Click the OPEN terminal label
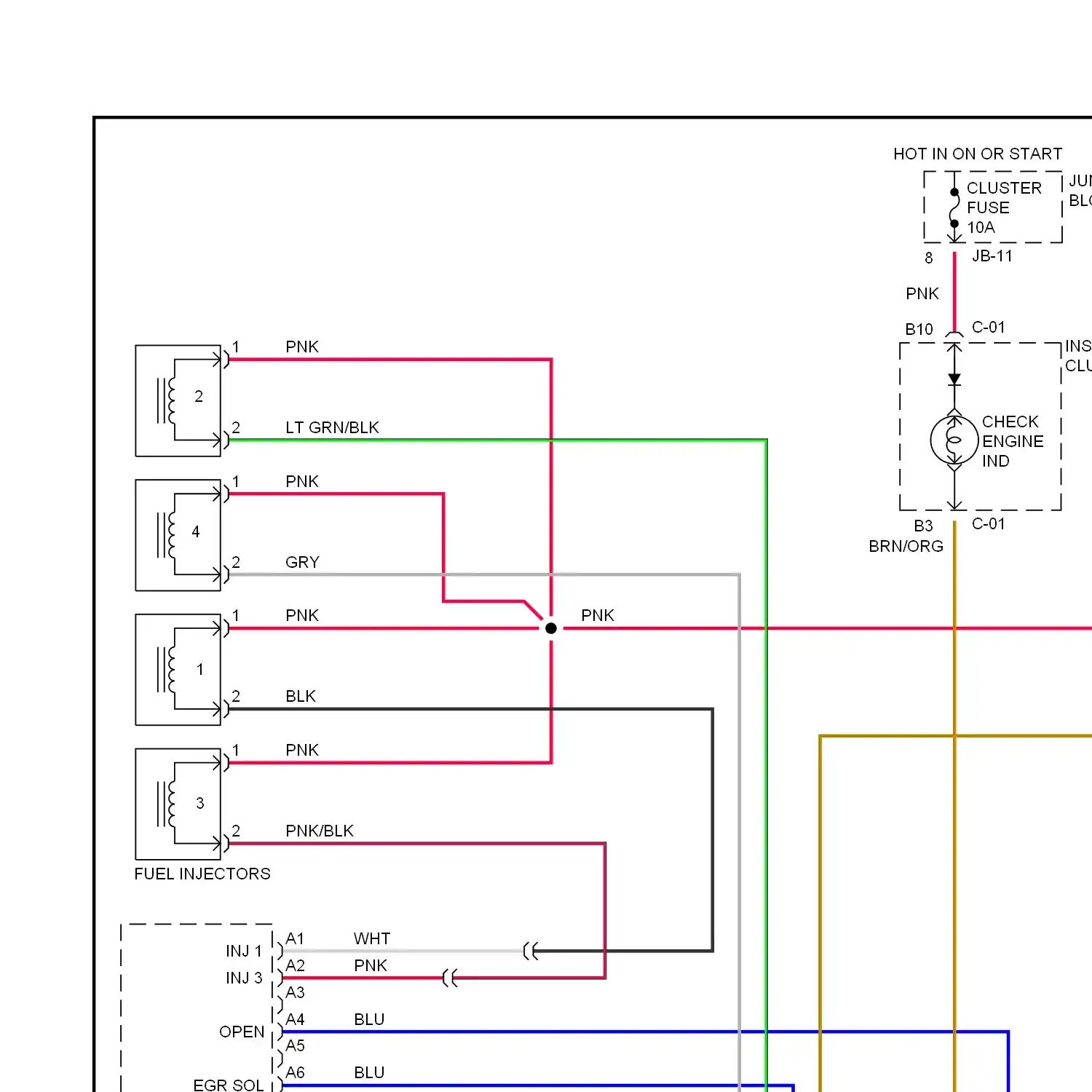This screenshot has height=1092, width=1092. [242, 1032]
